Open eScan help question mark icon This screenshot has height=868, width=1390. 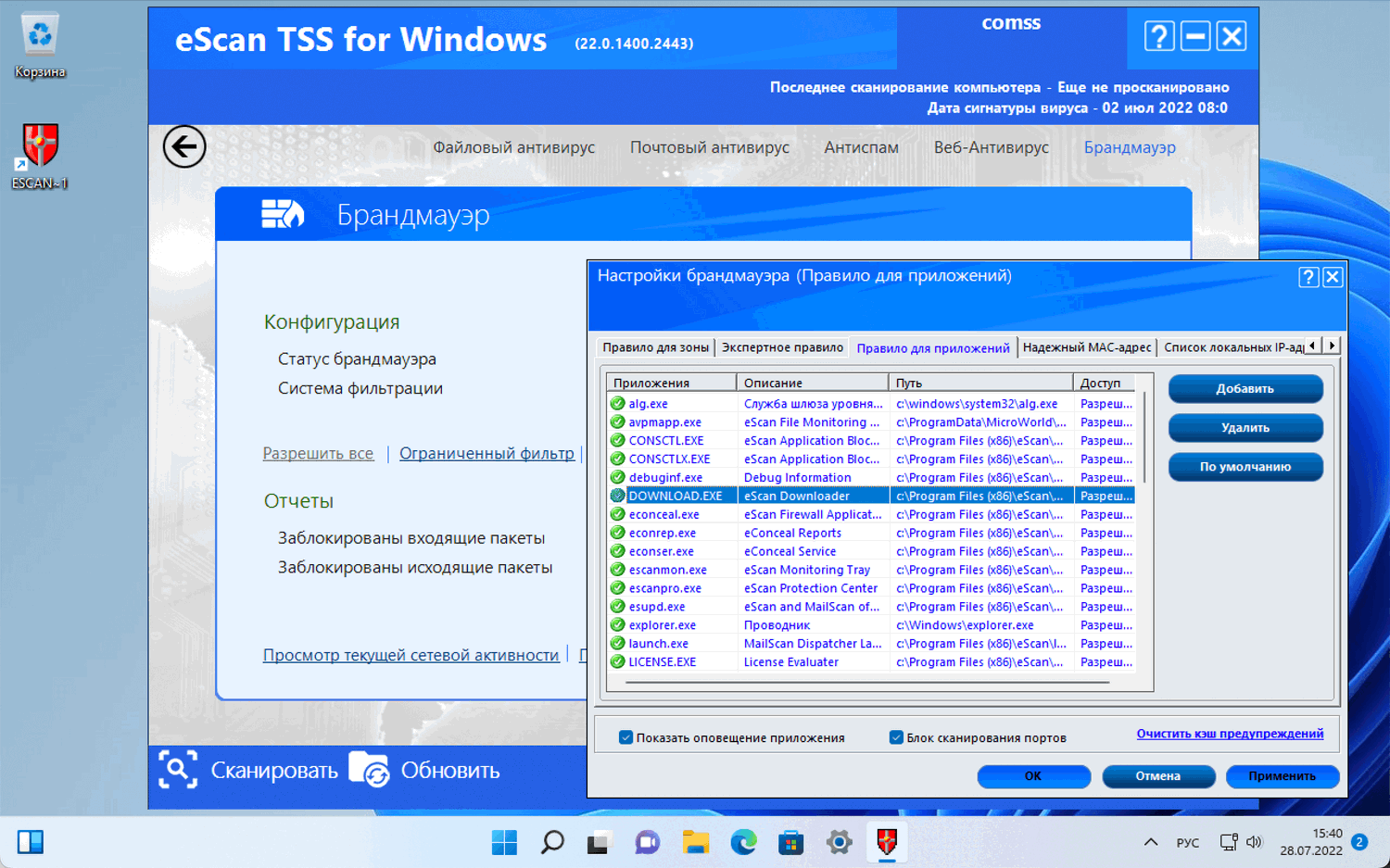pos(1159,36)
